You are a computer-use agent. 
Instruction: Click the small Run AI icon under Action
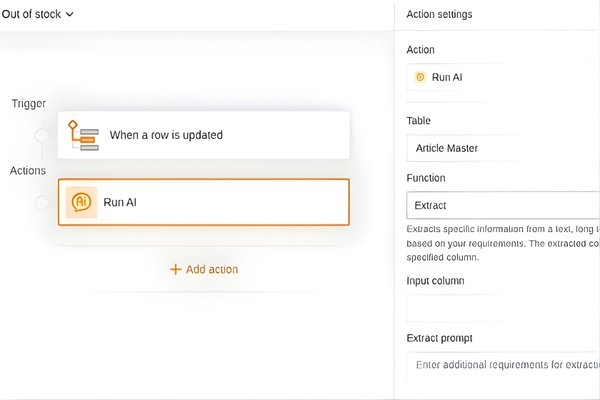[420, 77]
